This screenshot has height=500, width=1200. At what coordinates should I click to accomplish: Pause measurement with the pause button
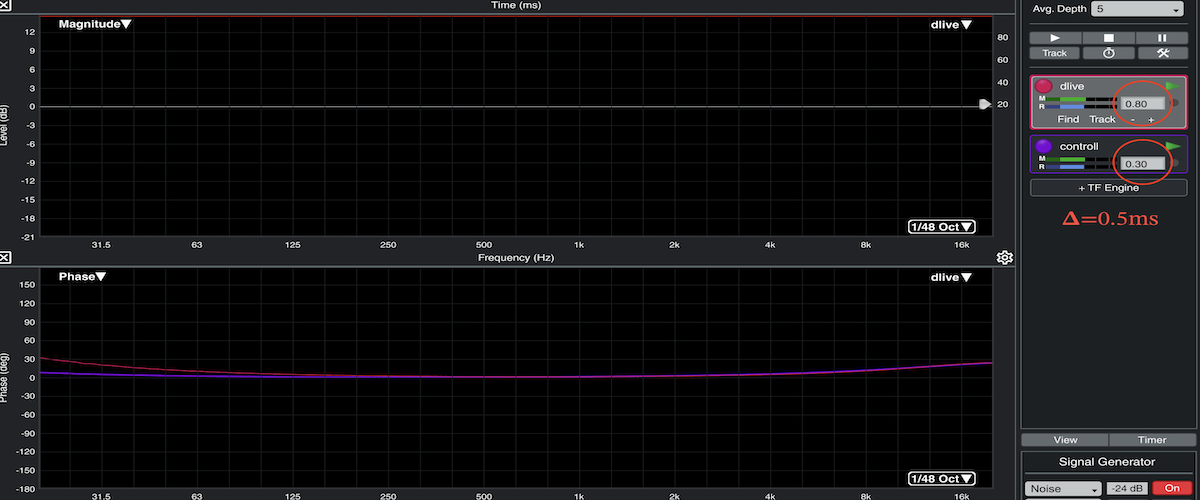pyautogui.click(x=1163, y=37)
